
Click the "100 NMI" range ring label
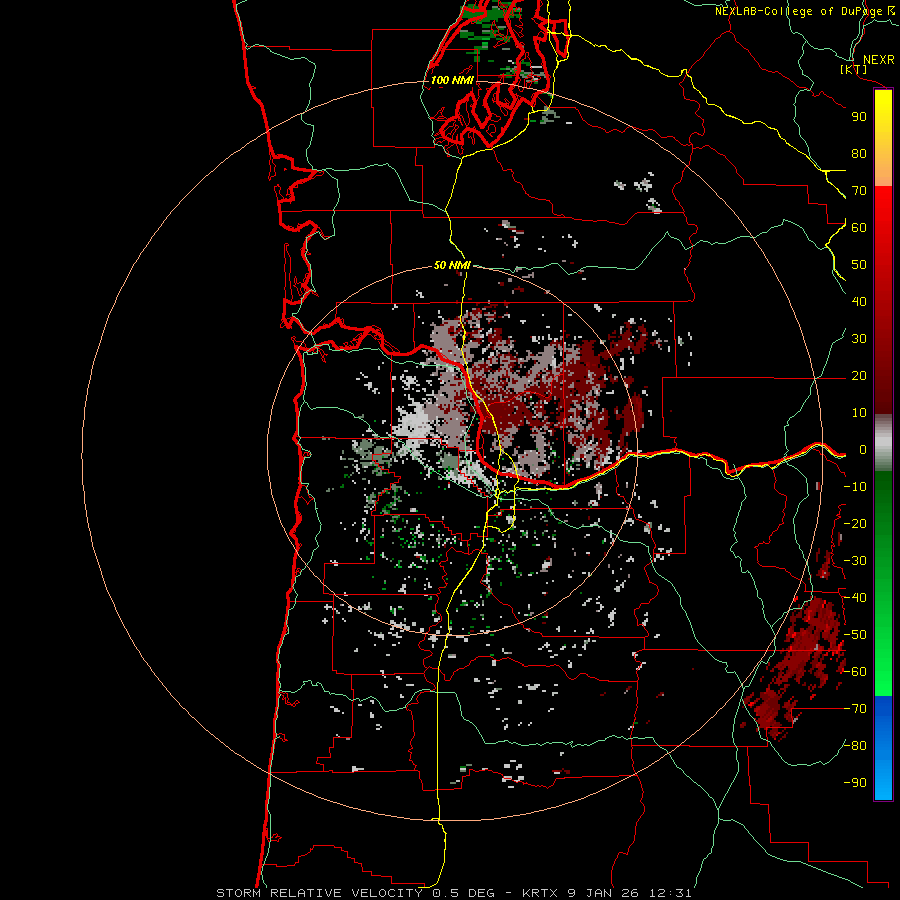tap(452, 80)
